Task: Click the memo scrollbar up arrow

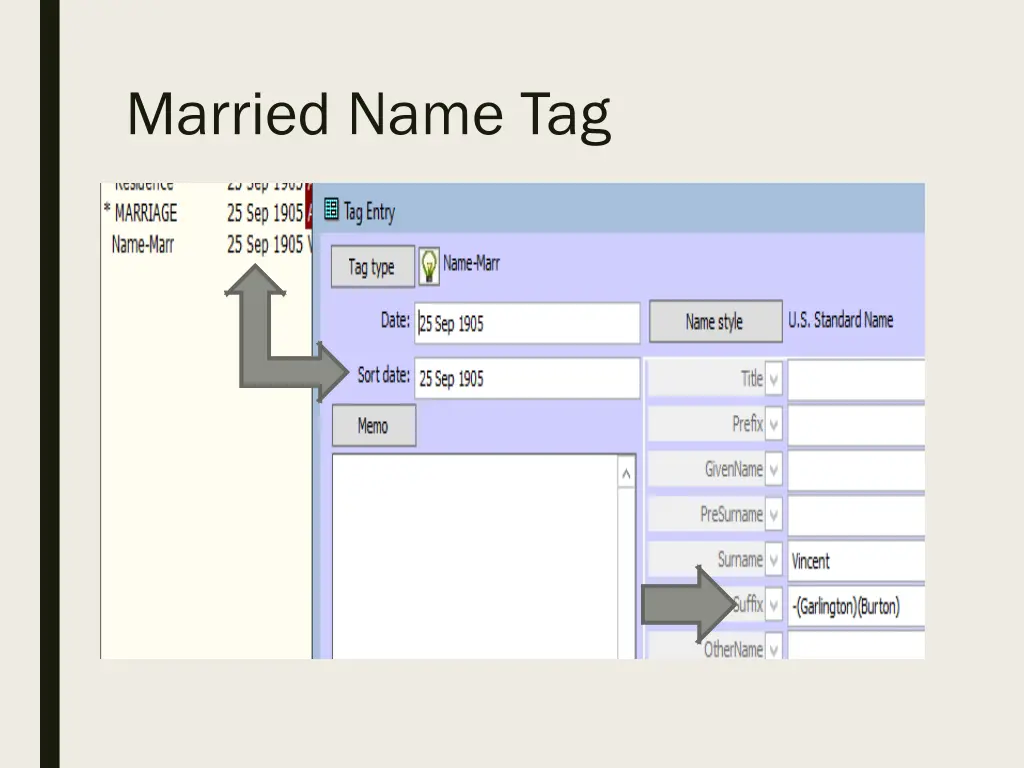Action: (626, 473)
